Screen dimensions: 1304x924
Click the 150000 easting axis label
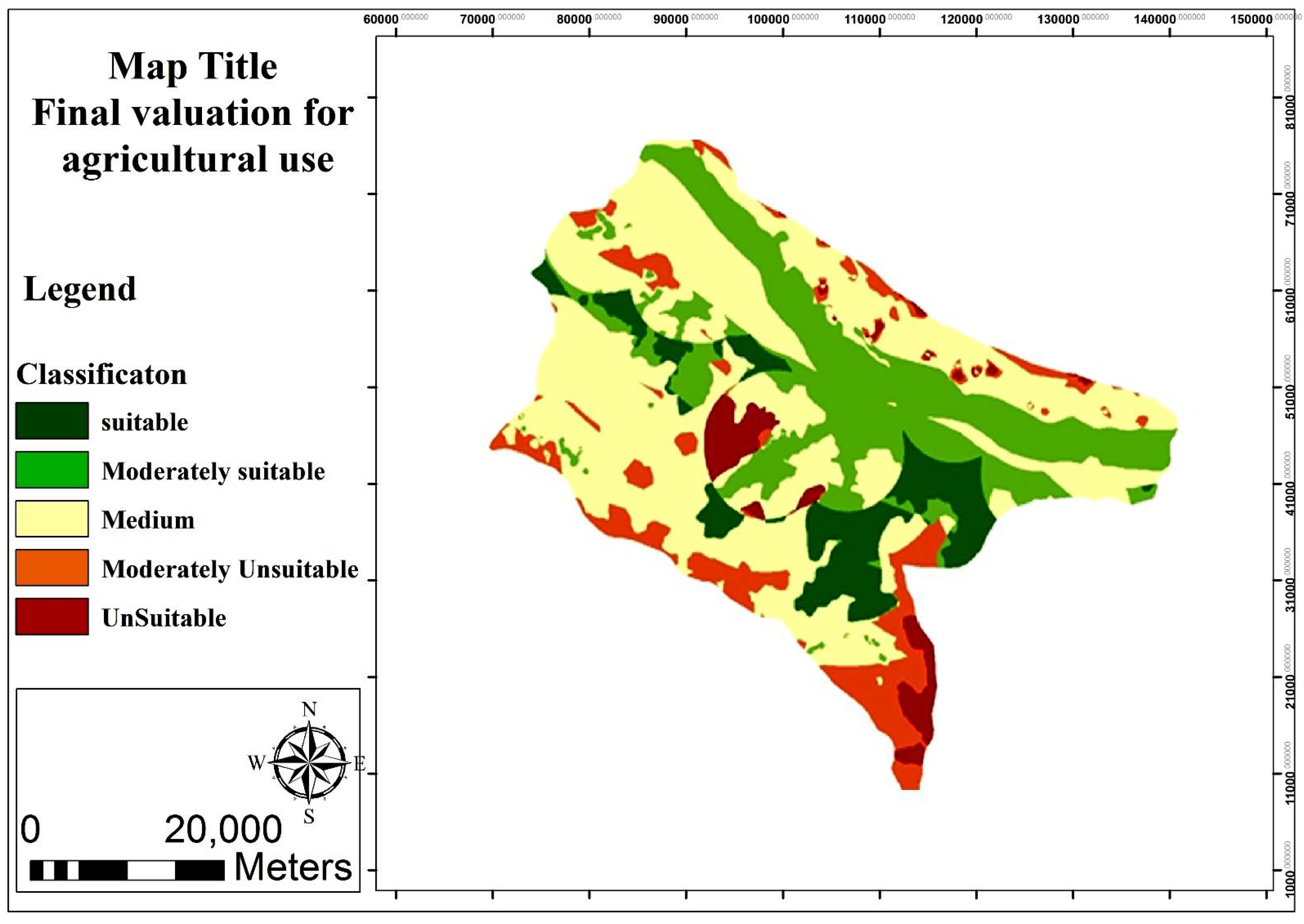[1251, 19]
